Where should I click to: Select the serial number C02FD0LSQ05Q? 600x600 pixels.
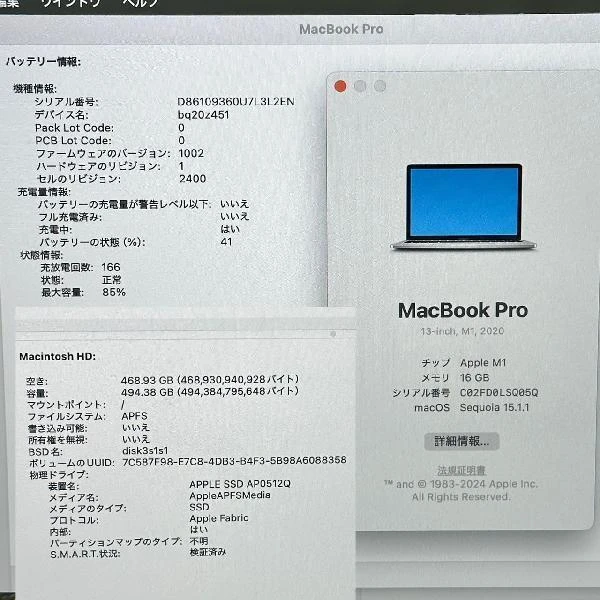click(499, 393)
